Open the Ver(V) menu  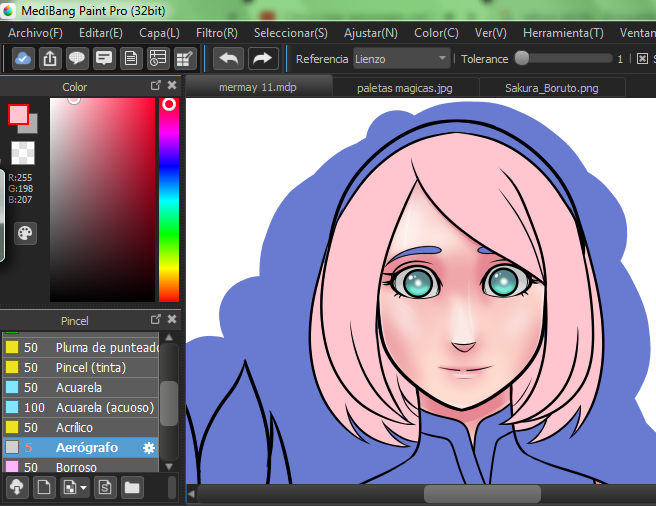tap(491, 33)
